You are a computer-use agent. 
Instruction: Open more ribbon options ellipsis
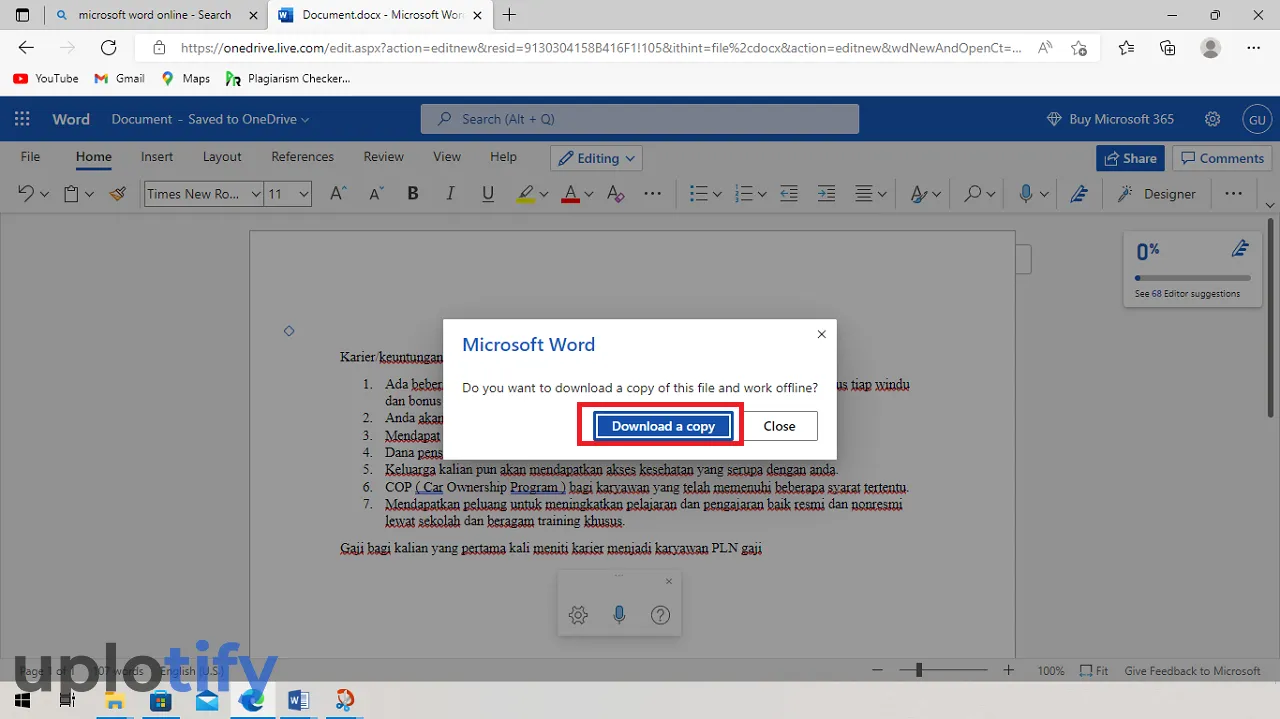click(1233, 194)
